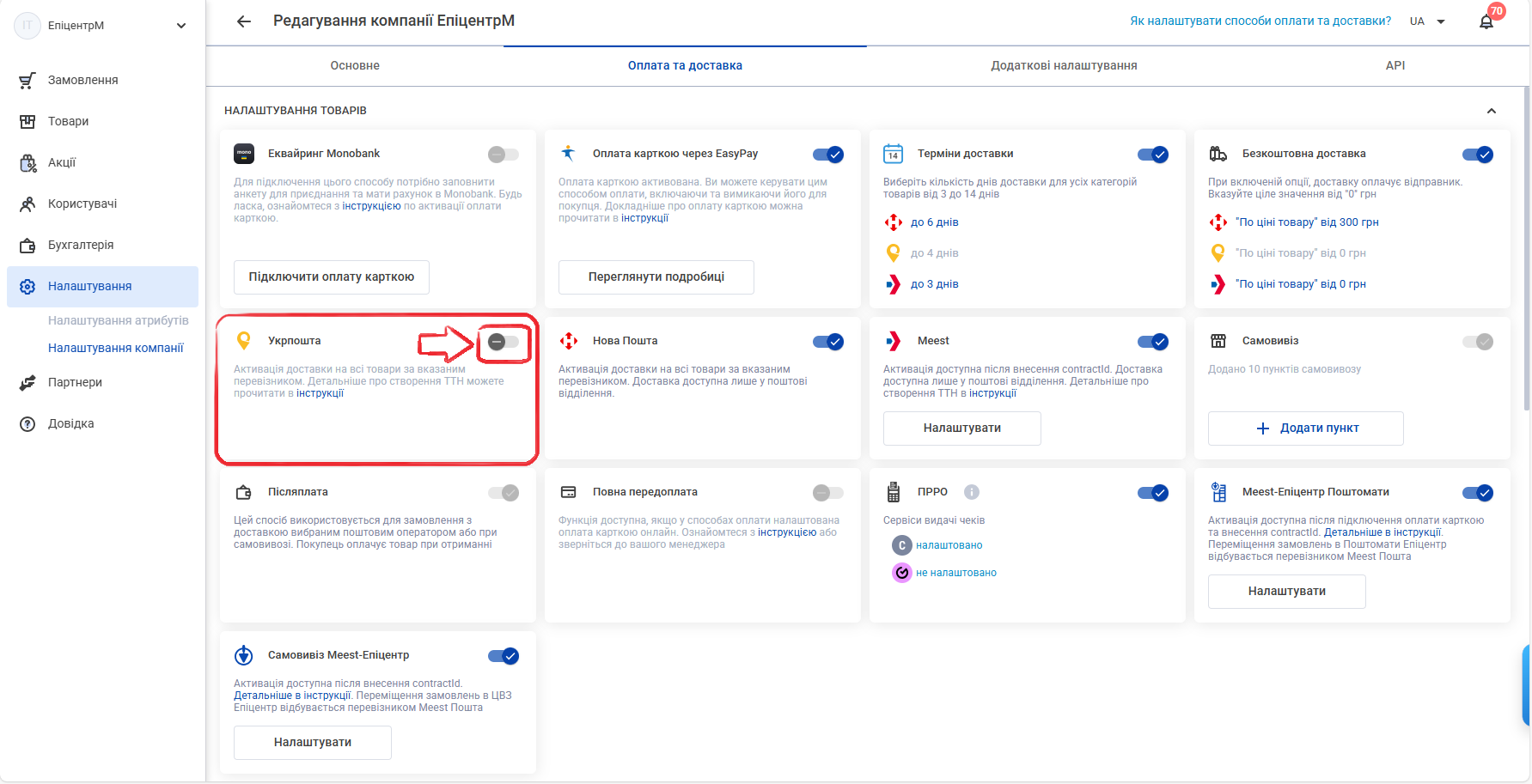Image resolution: width=1532 pixels, height=784 pixels.
Task: Click Підключити оплату карткою button
Action: coord(332,277)
